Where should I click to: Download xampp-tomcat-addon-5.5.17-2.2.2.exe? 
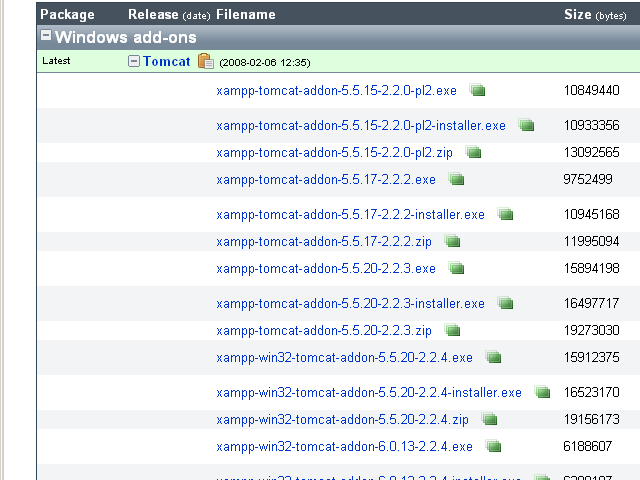coord(326,180)
